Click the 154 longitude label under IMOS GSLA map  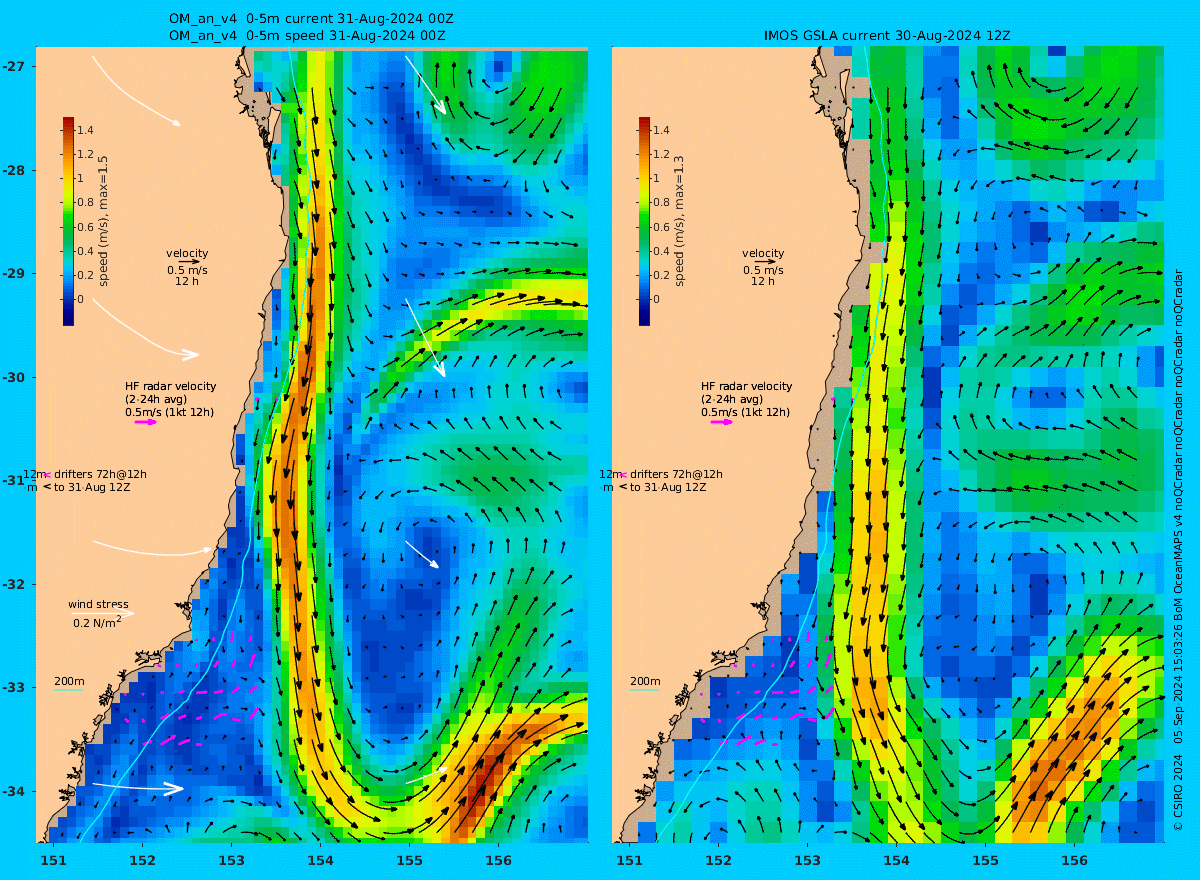pyautogui.click(x=896, y=860)
